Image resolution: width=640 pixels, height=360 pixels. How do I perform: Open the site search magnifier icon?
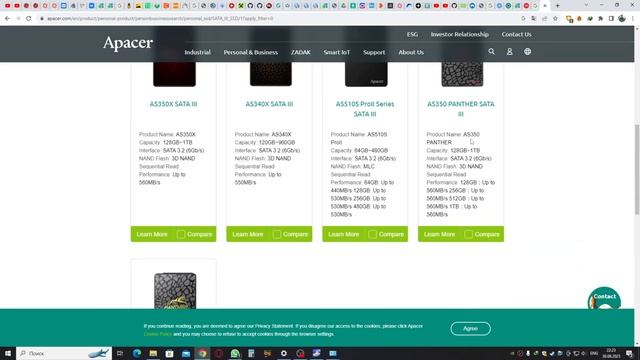point(491,52)
